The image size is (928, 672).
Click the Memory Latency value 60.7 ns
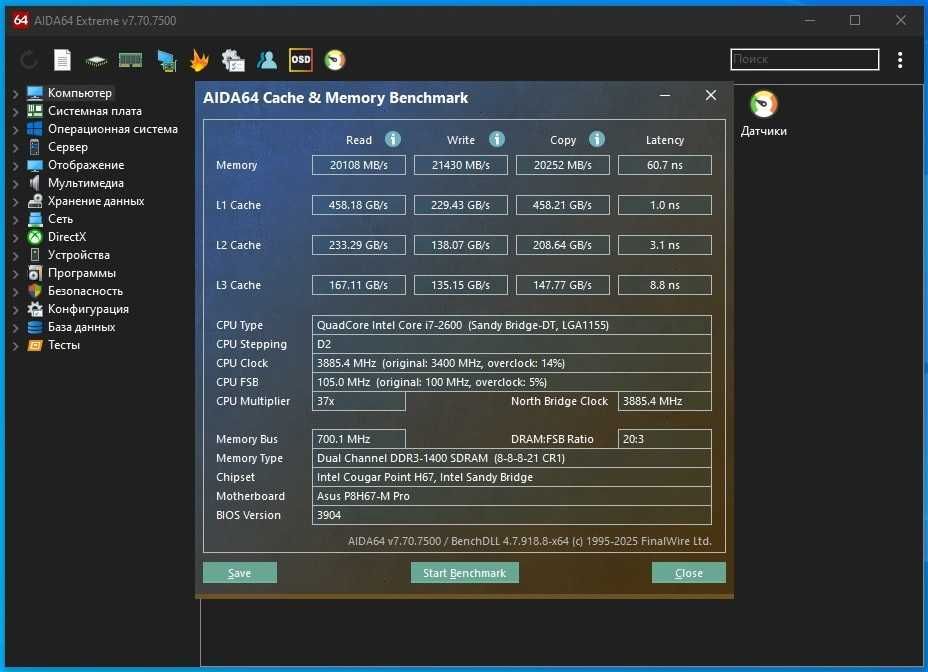click(x=665, y=165)
